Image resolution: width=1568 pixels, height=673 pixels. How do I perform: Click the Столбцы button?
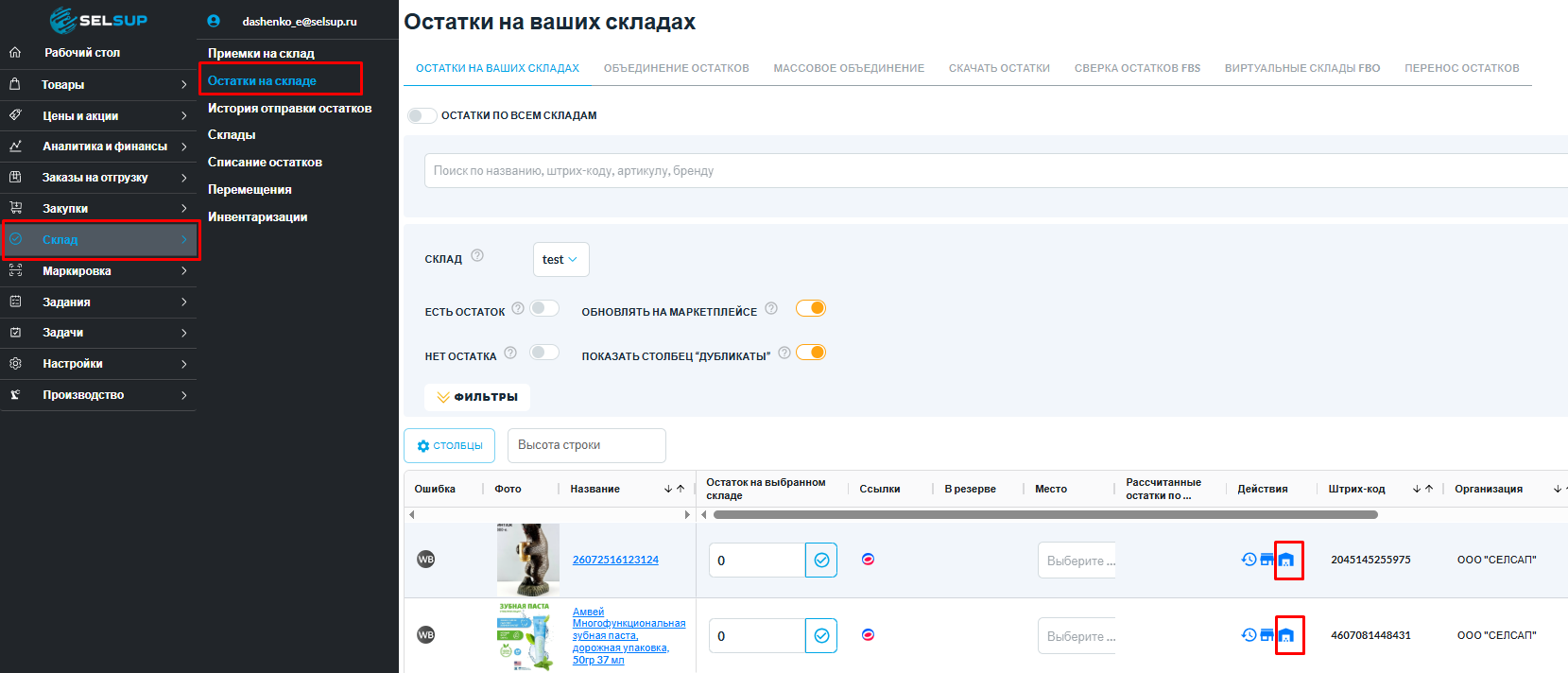(x=450, y=445)
